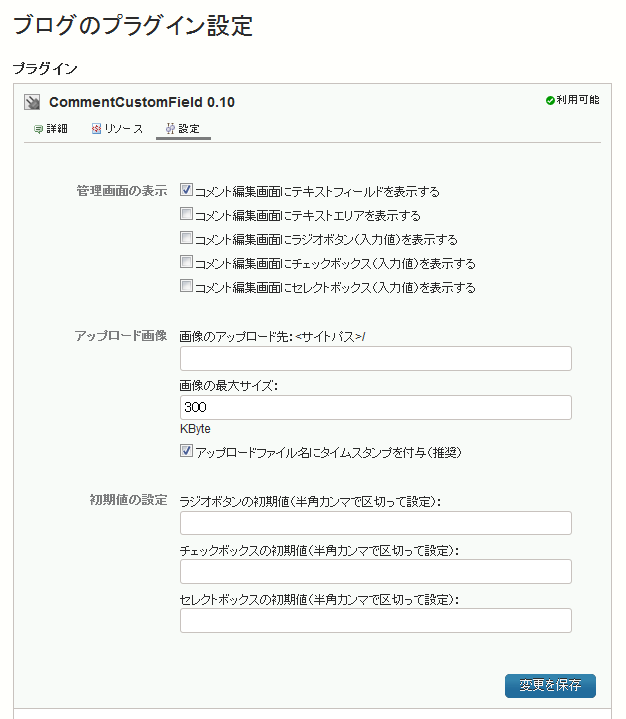Image resolution: width=626 pixels, height=719 pixels.
Task: Click the 画像の最大サイズ field showing 300
Action: coord(376,407)
